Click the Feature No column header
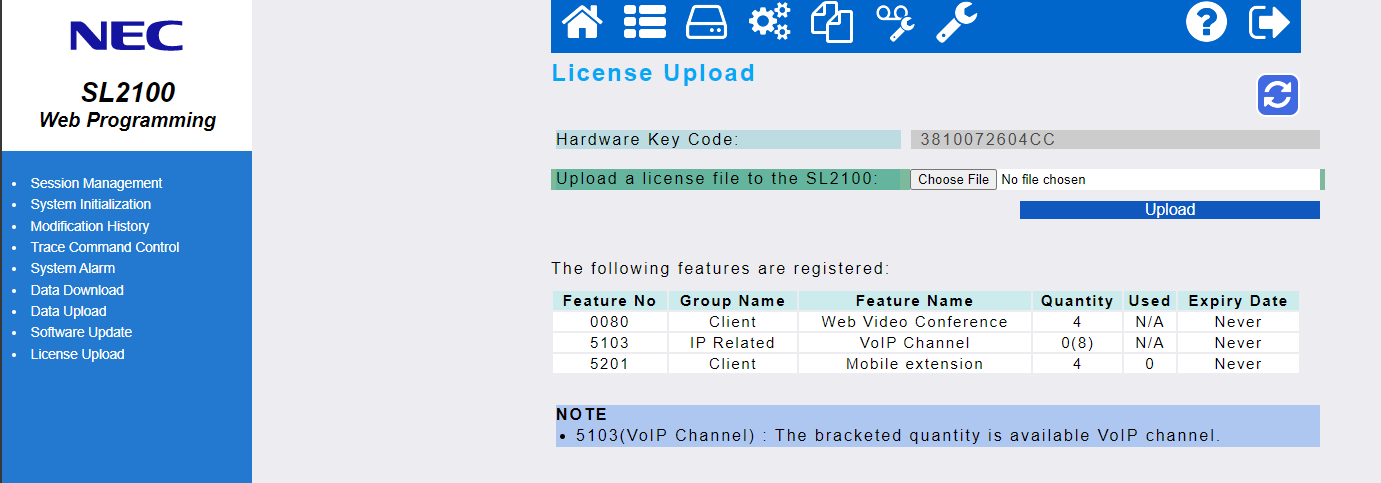The width and height of the screenshot is (1381, 483). [x=610, y=301]
